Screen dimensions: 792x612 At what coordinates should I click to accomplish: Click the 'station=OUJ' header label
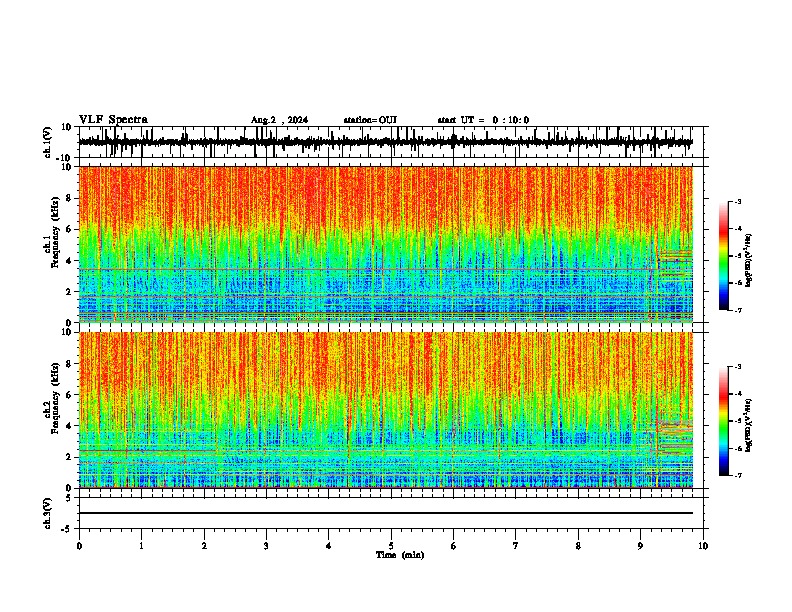coord(370,120)
